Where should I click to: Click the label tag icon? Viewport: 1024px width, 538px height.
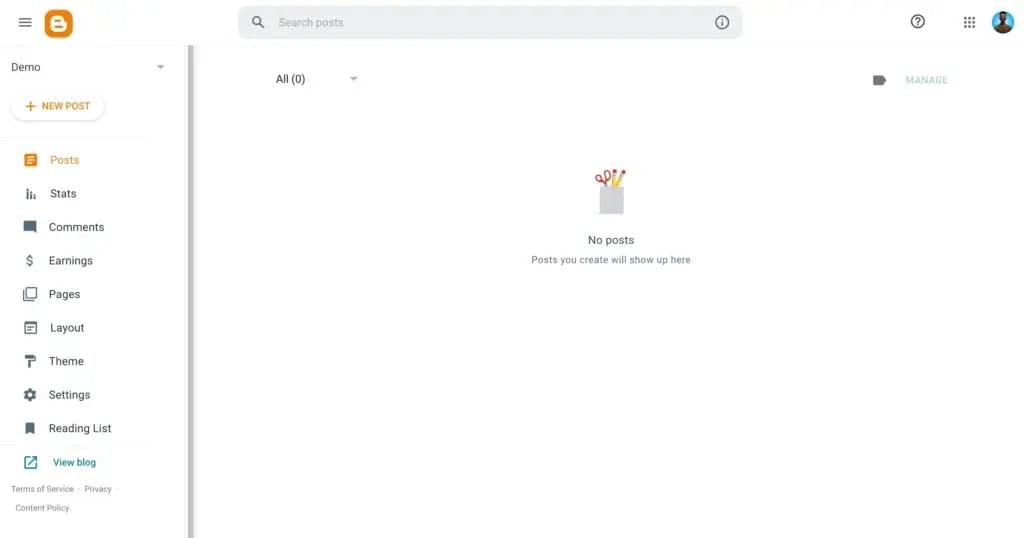pos(879,80)
